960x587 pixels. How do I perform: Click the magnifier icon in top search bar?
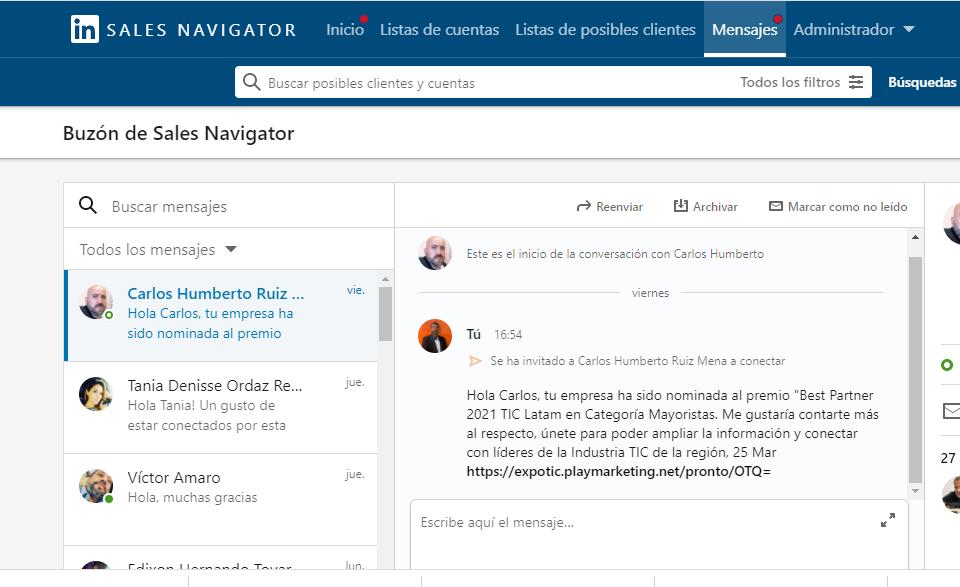pyautogui.click(x=251, y=82)
